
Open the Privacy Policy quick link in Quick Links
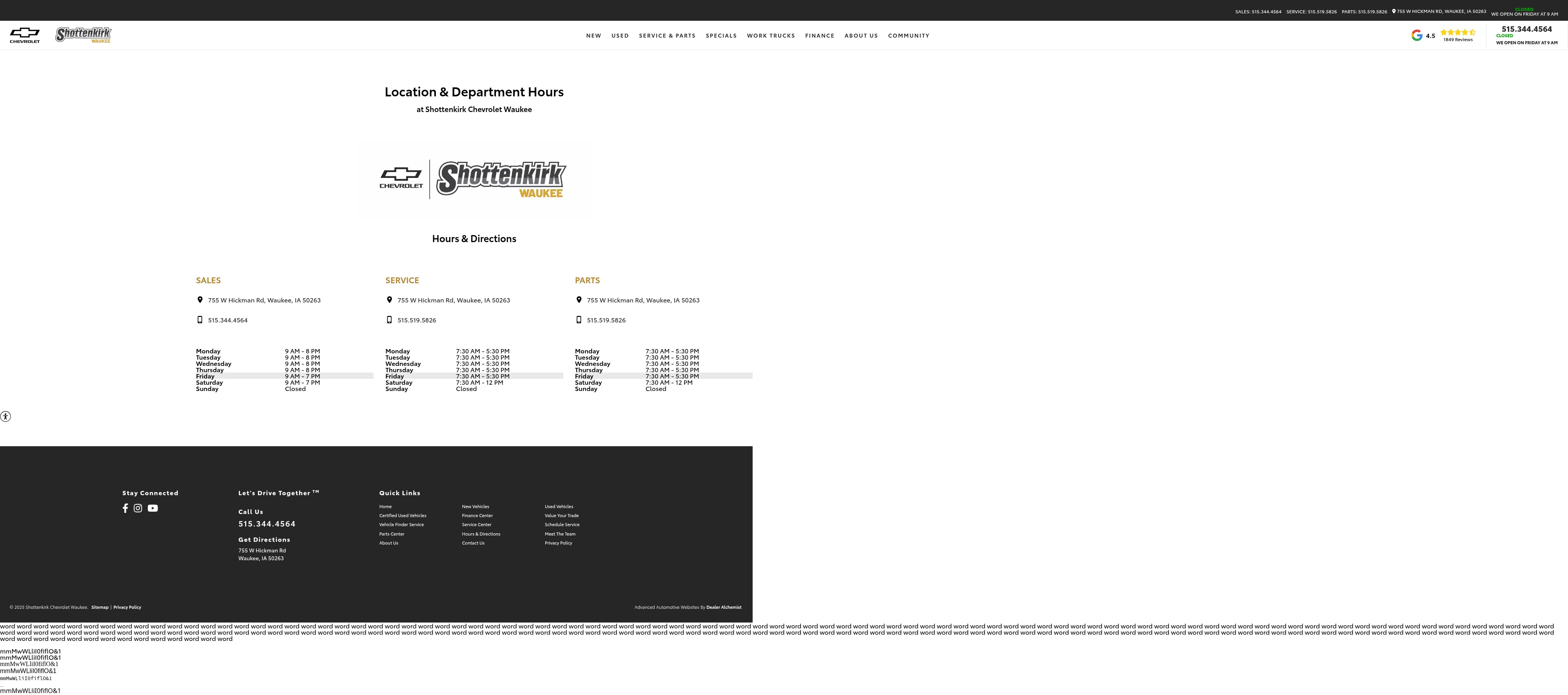coord(558,543)
